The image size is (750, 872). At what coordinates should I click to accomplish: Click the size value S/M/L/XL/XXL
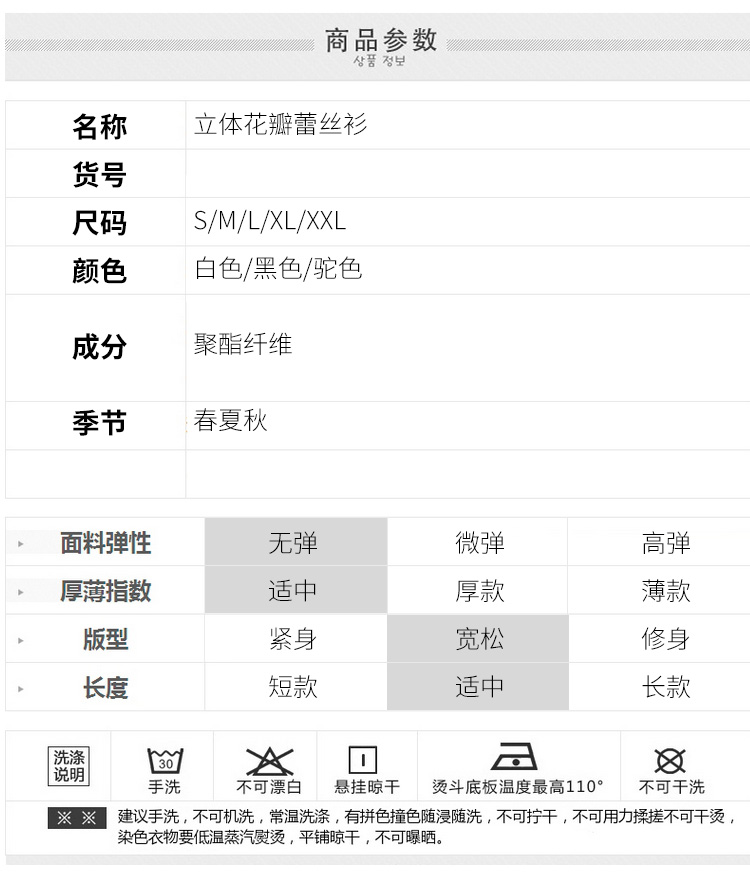[270, 221]
